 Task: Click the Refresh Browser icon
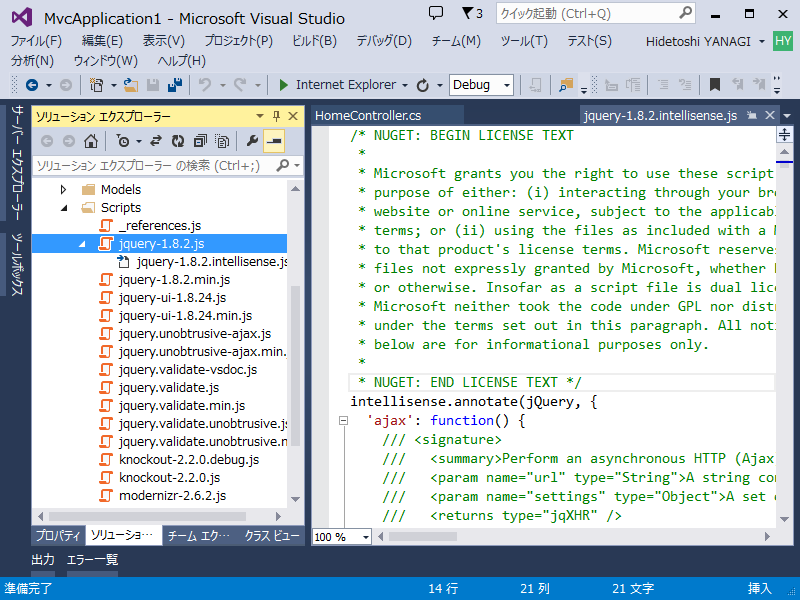(422, 85)
